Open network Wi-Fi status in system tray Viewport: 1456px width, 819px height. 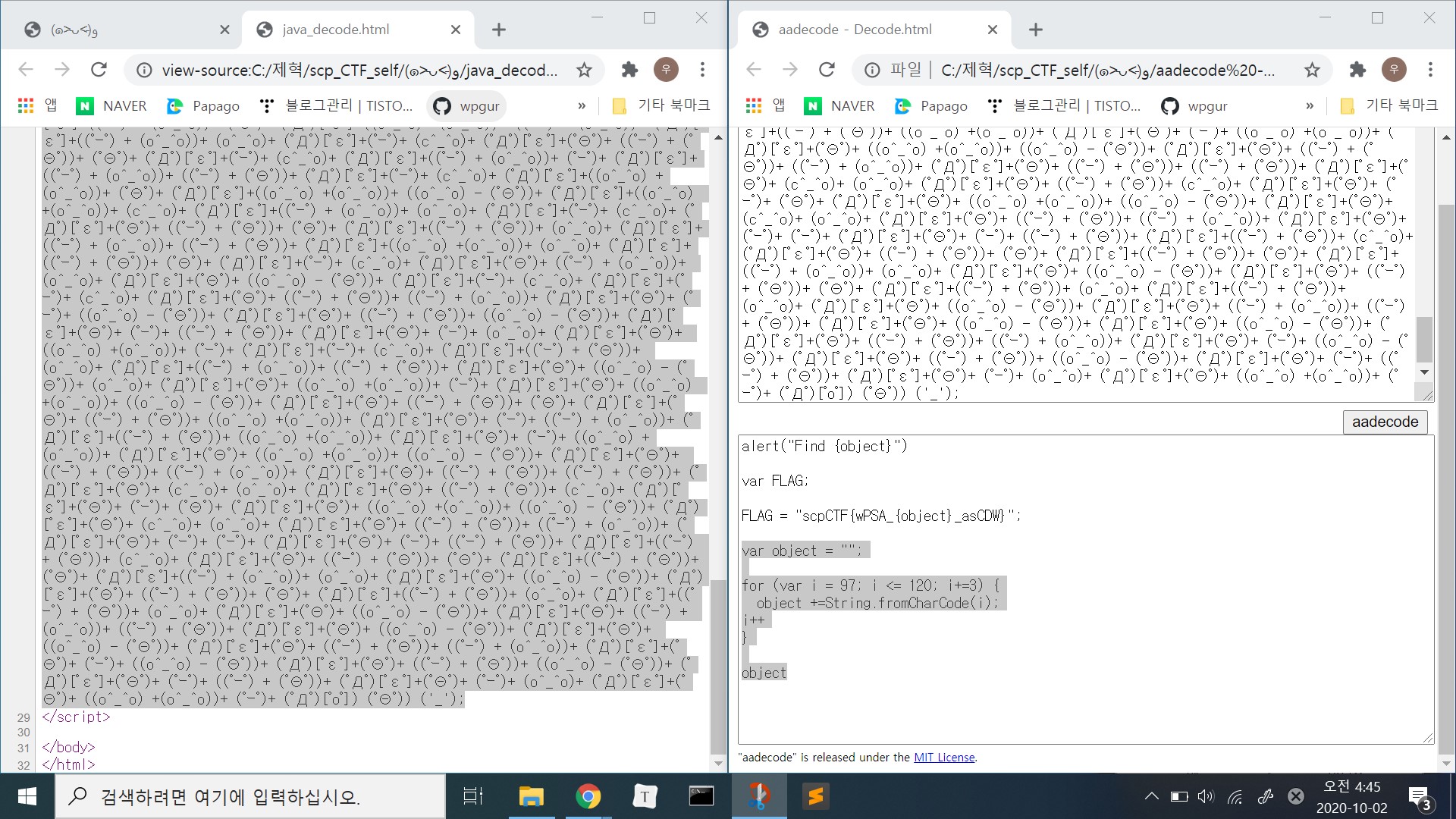pyautogui.click(x=1235, y=796)
